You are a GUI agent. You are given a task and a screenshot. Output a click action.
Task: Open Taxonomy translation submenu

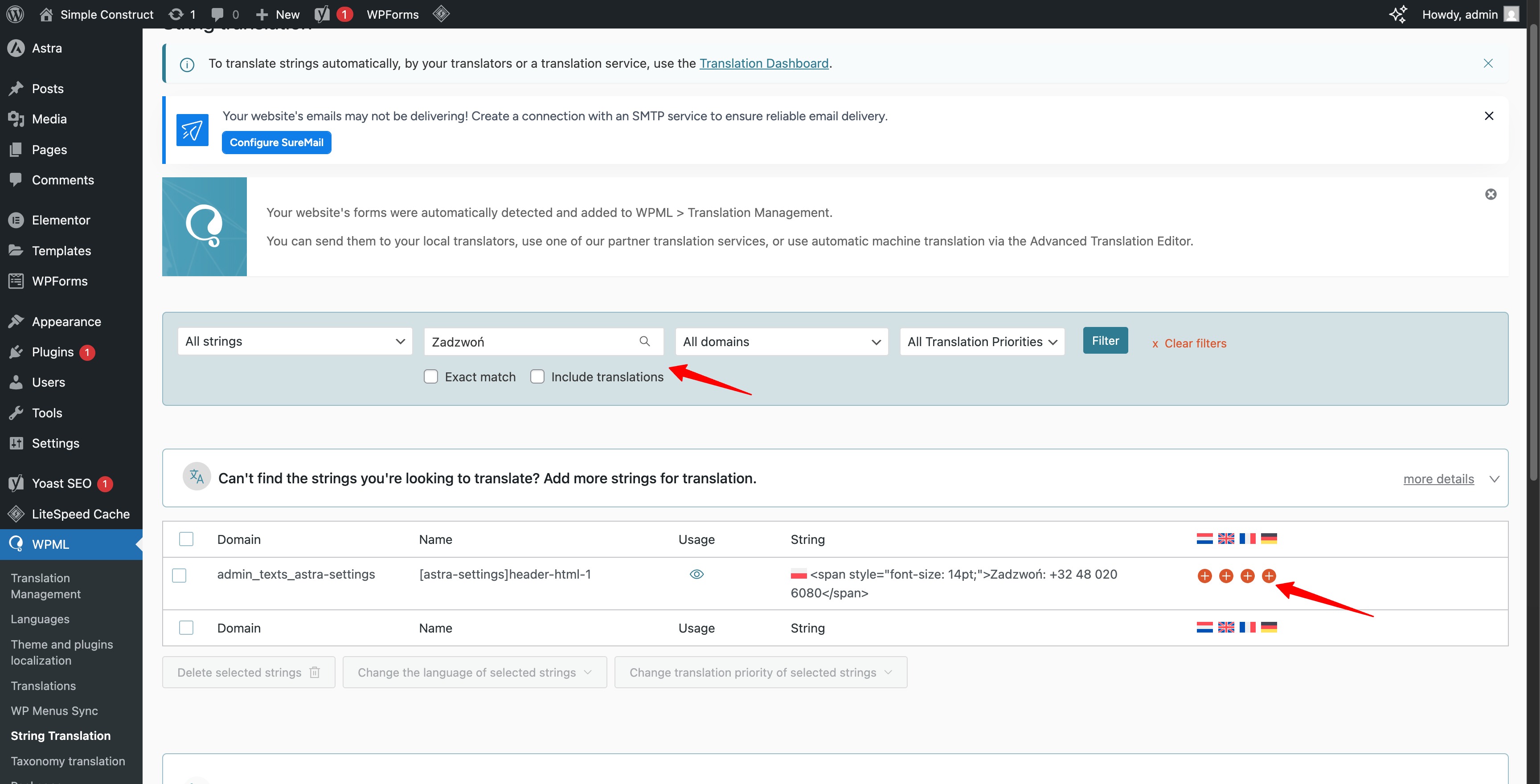[x=68, y=761]
